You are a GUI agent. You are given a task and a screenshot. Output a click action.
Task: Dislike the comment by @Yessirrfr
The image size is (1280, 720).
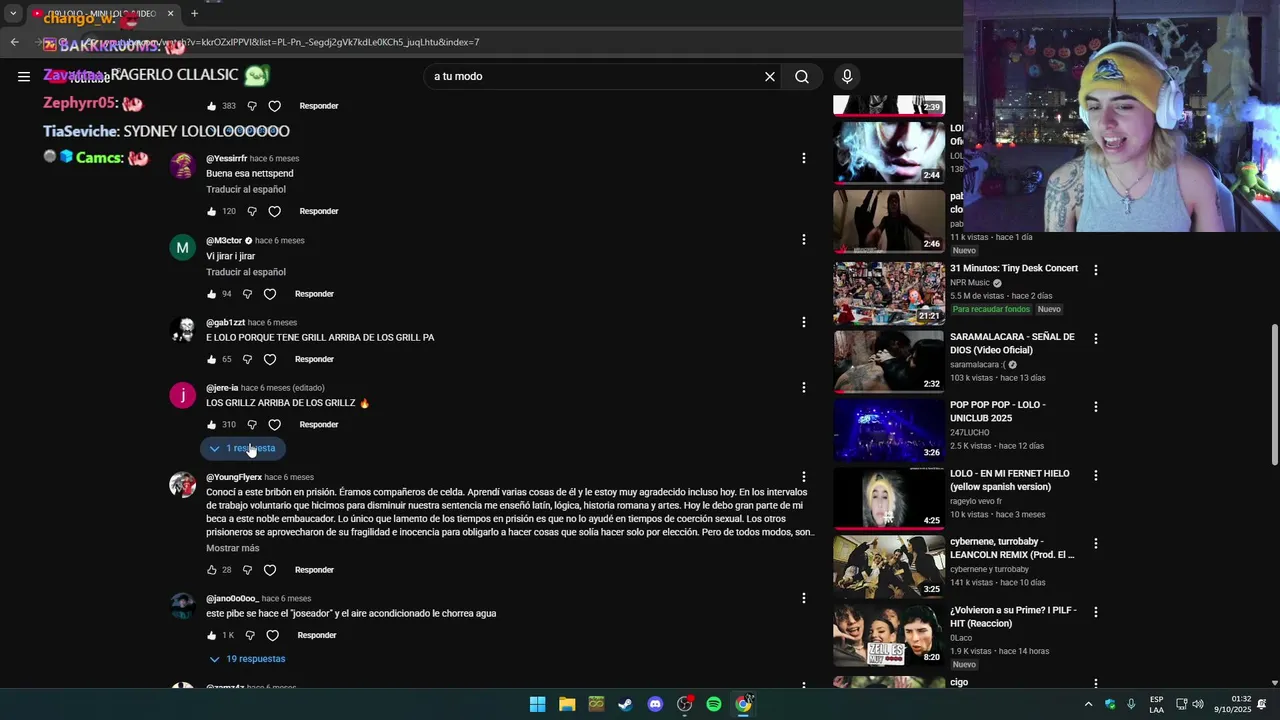pyautogui.click(x=252, y=211)
